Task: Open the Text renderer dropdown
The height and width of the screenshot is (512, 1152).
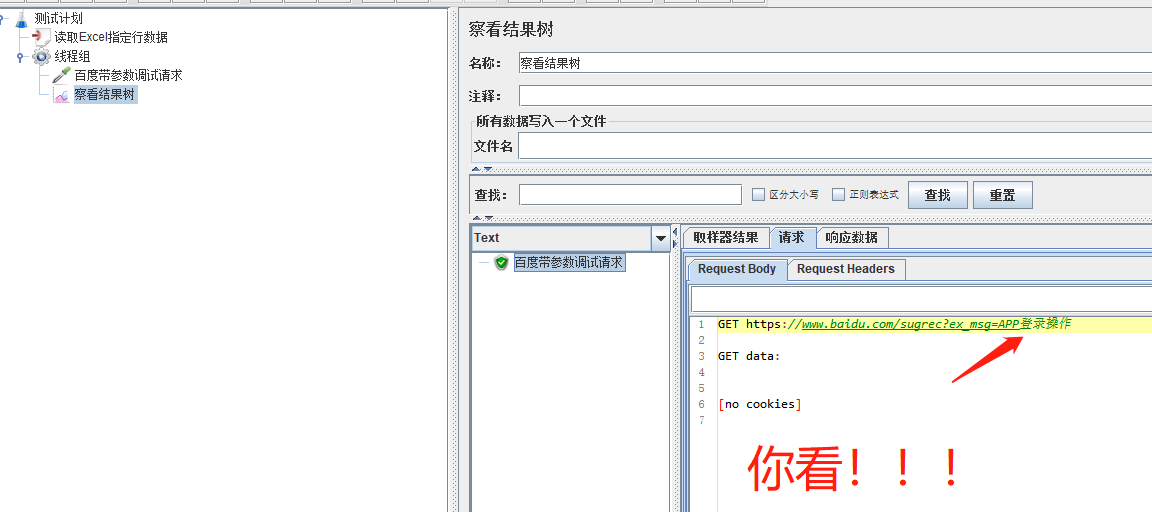Action: 661,238
